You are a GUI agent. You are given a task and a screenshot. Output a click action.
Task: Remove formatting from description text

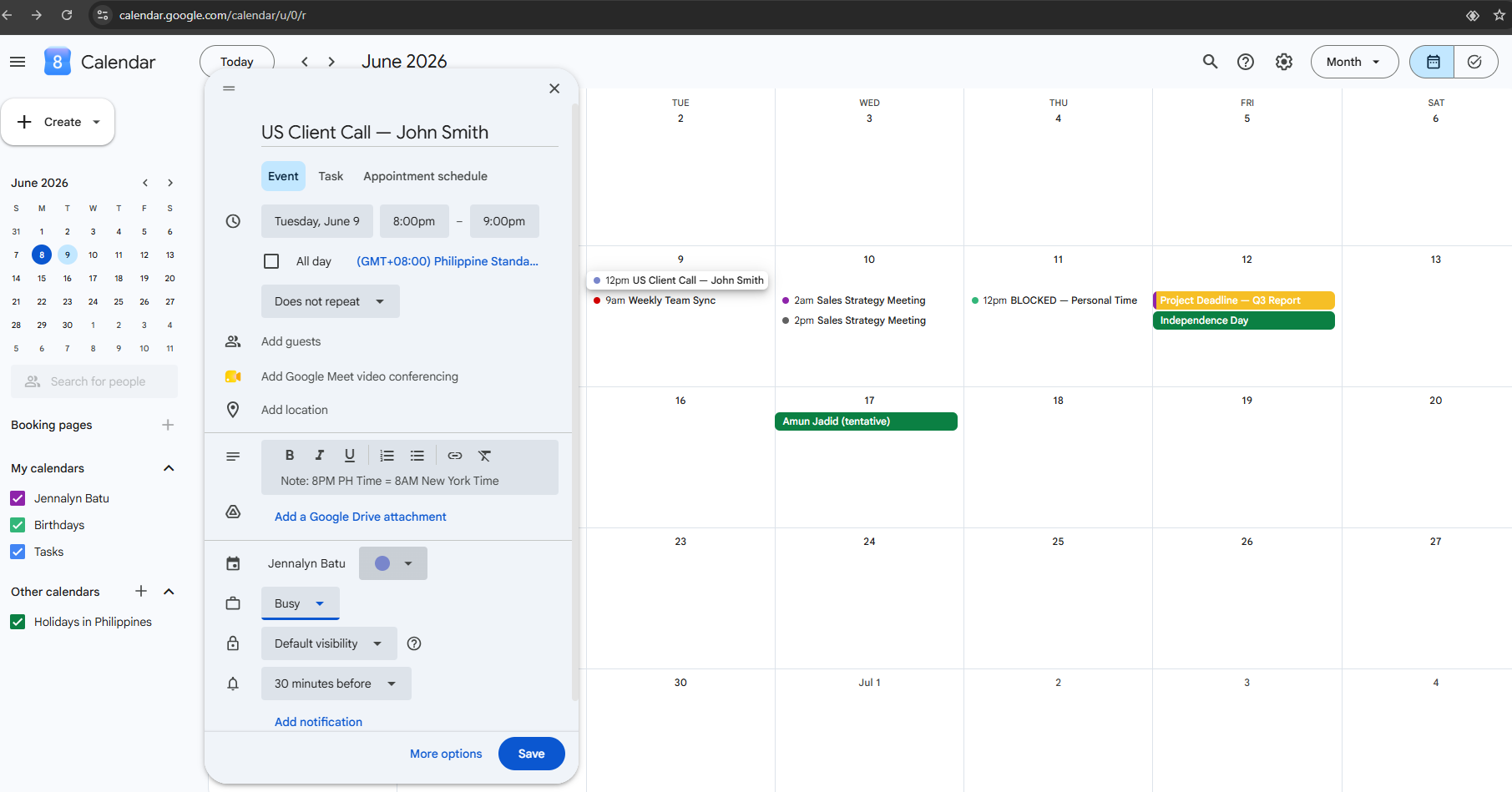tap(484, 456)
